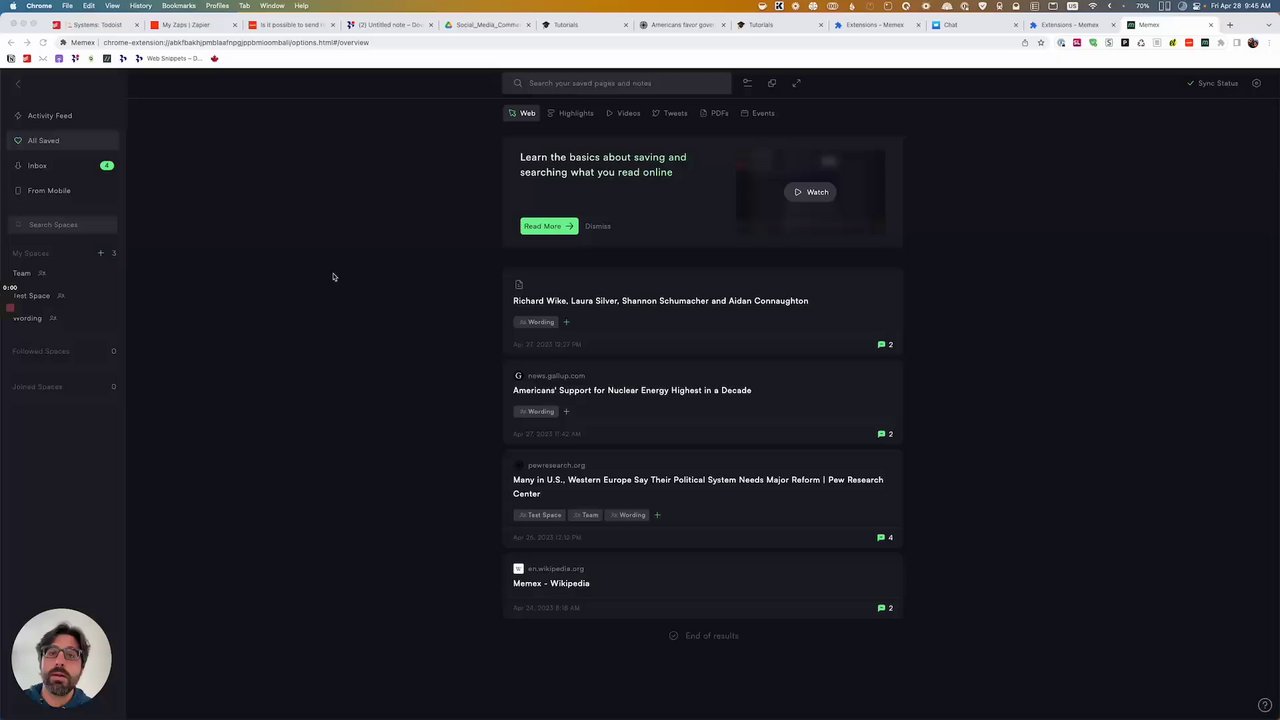The height and width of the screenshot is (720, 1280).
Task: Reload the page
Action: [42, 43]
